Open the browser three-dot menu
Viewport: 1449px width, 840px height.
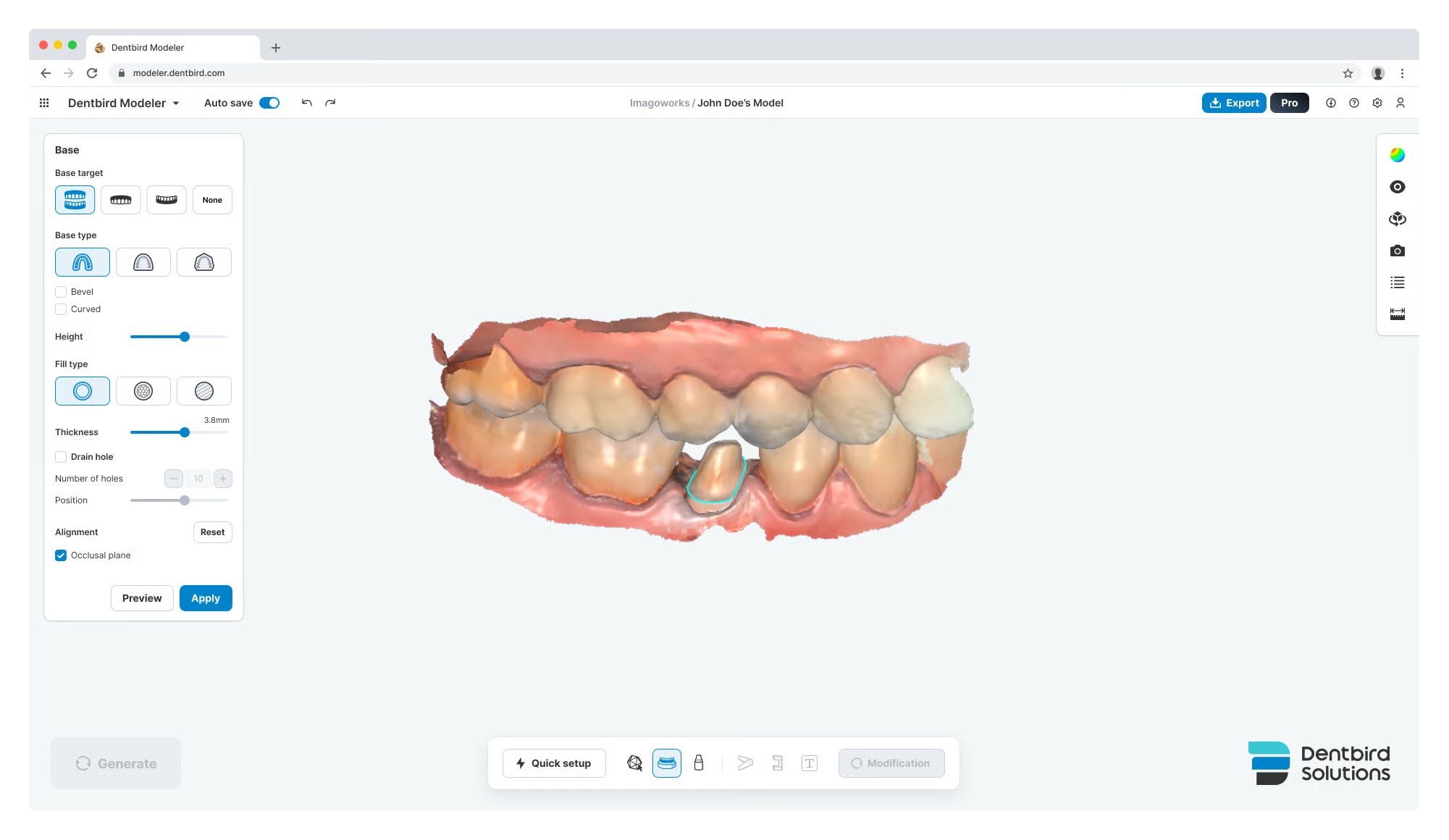[1402, 73]
